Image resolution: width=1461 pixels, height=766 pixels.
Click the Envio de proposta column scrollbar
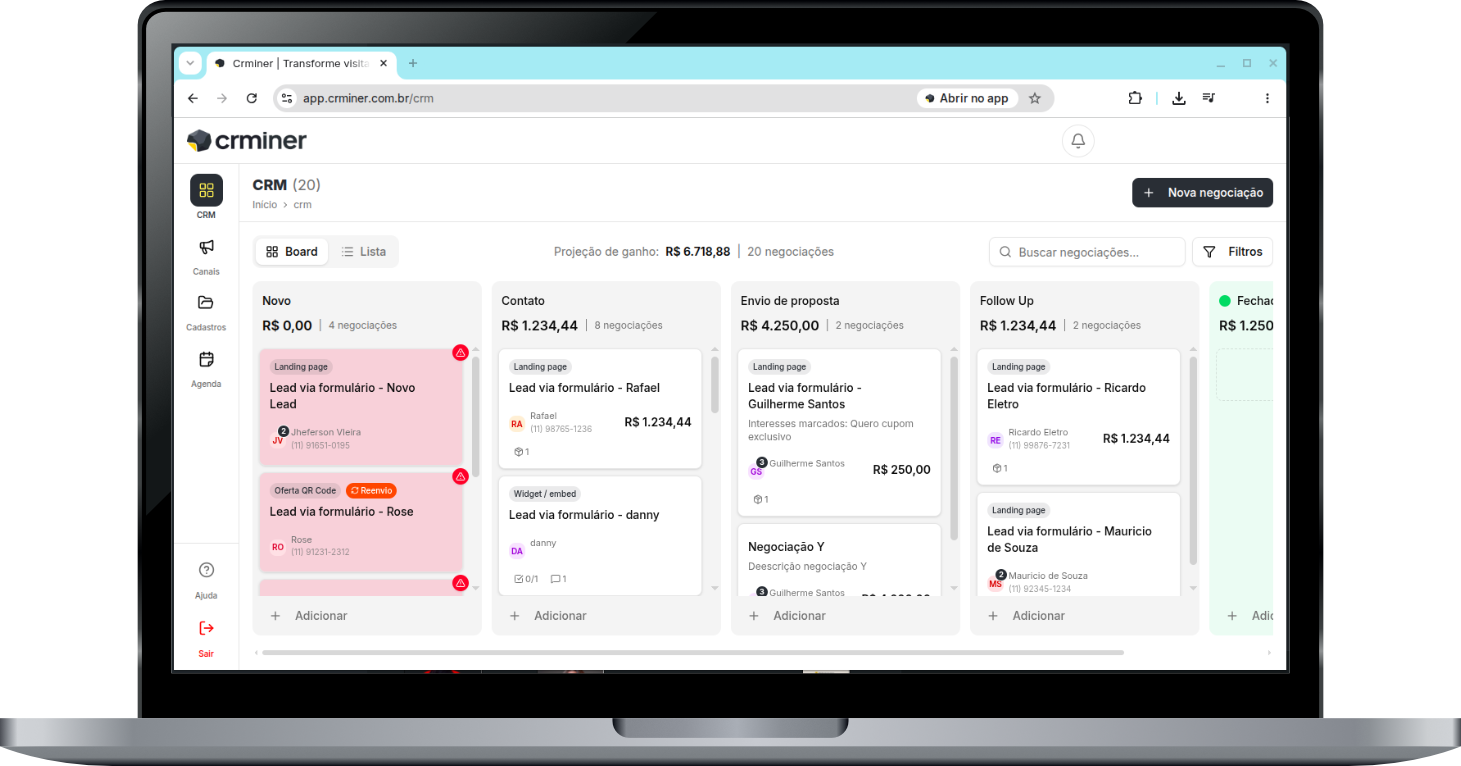(954, 448)
